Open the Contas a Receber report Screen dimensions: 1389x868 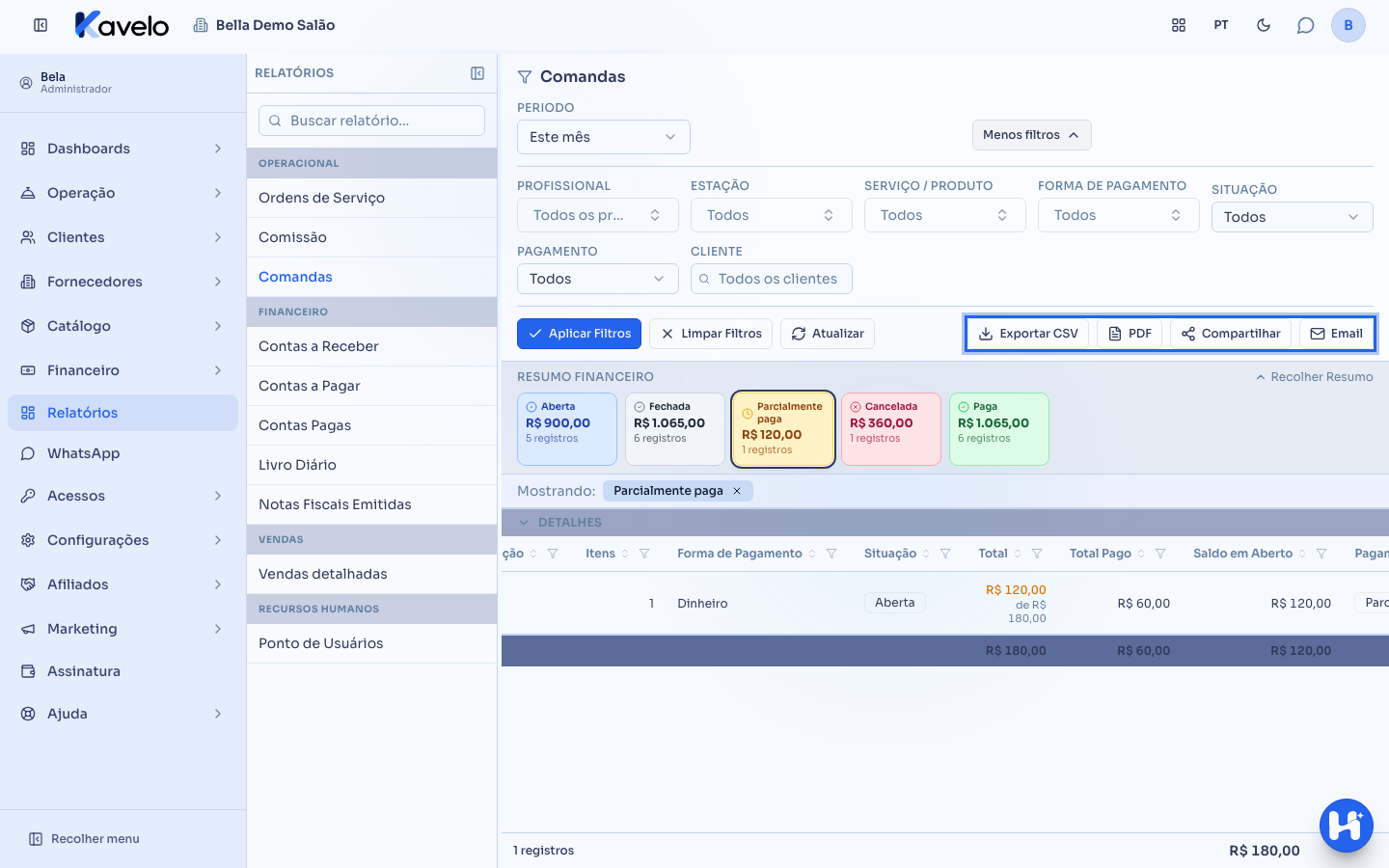[371, 346]
